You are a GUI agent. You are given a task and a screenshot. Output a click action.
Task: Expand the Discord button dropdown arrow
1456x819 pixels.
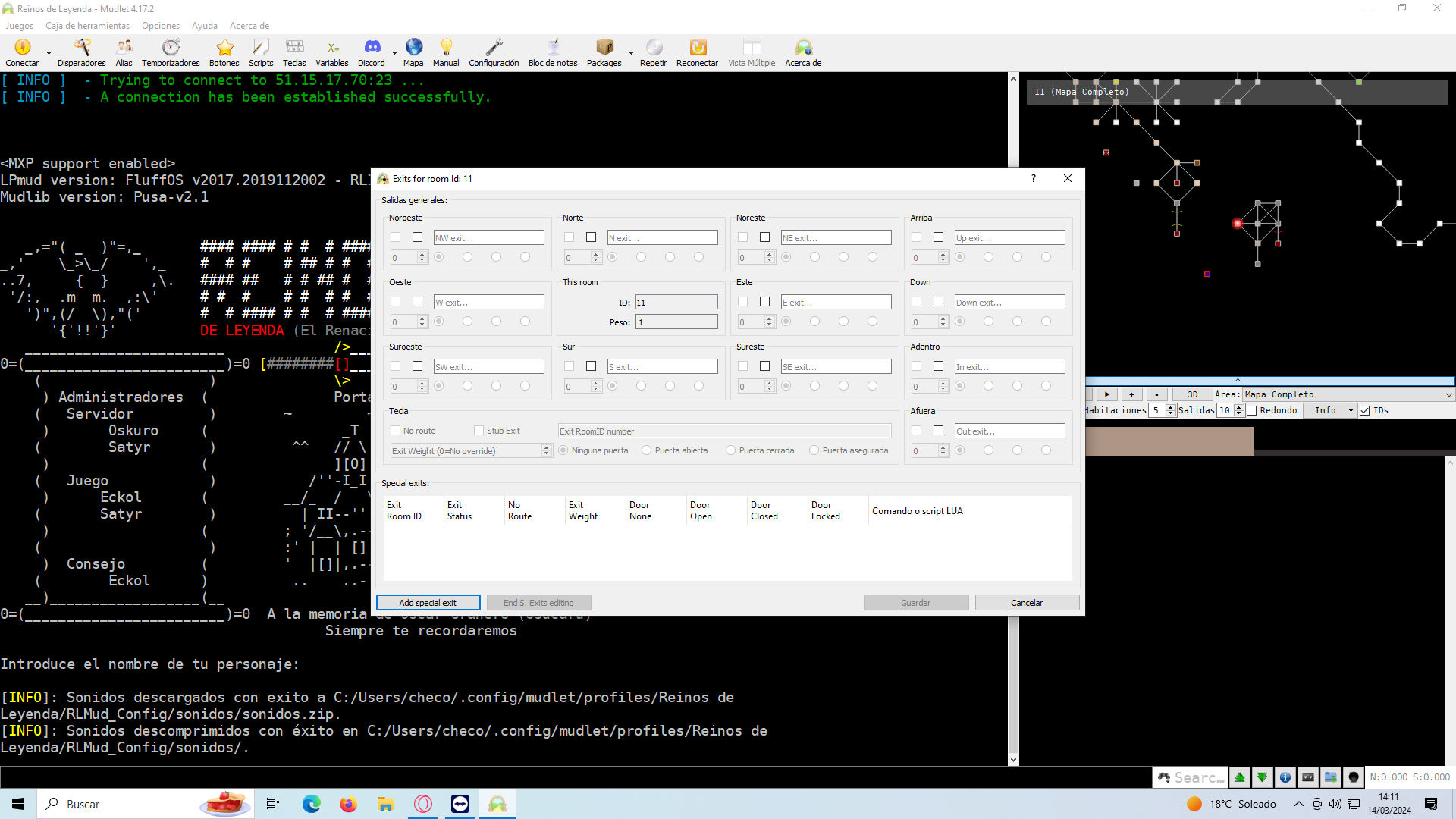pyautogui.click(x=394, y=54)
